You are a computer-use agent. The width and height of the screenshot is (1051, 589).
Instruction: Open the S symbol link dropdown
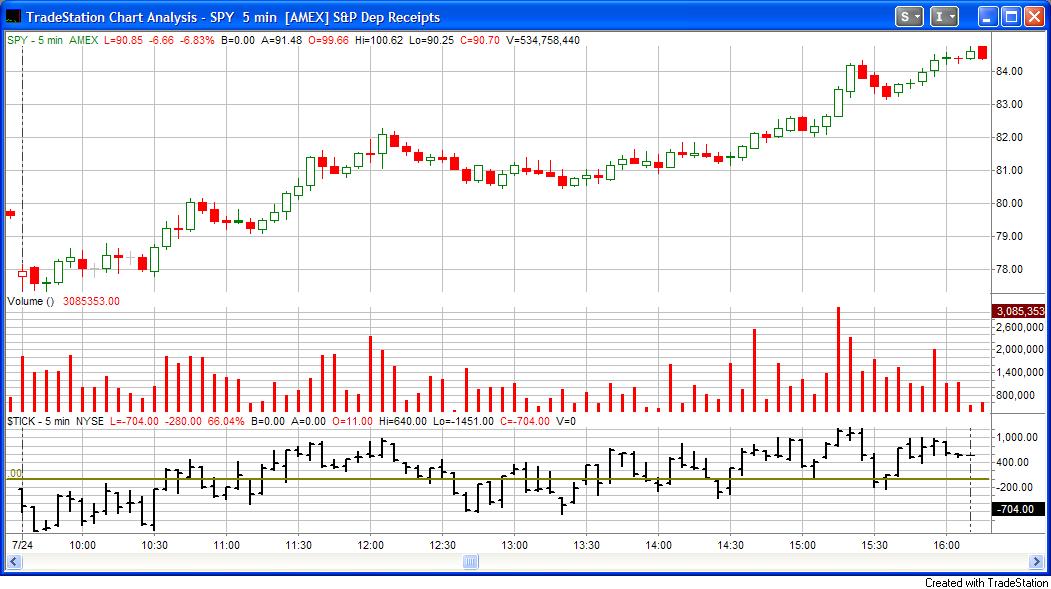click(x=910, y=17)
